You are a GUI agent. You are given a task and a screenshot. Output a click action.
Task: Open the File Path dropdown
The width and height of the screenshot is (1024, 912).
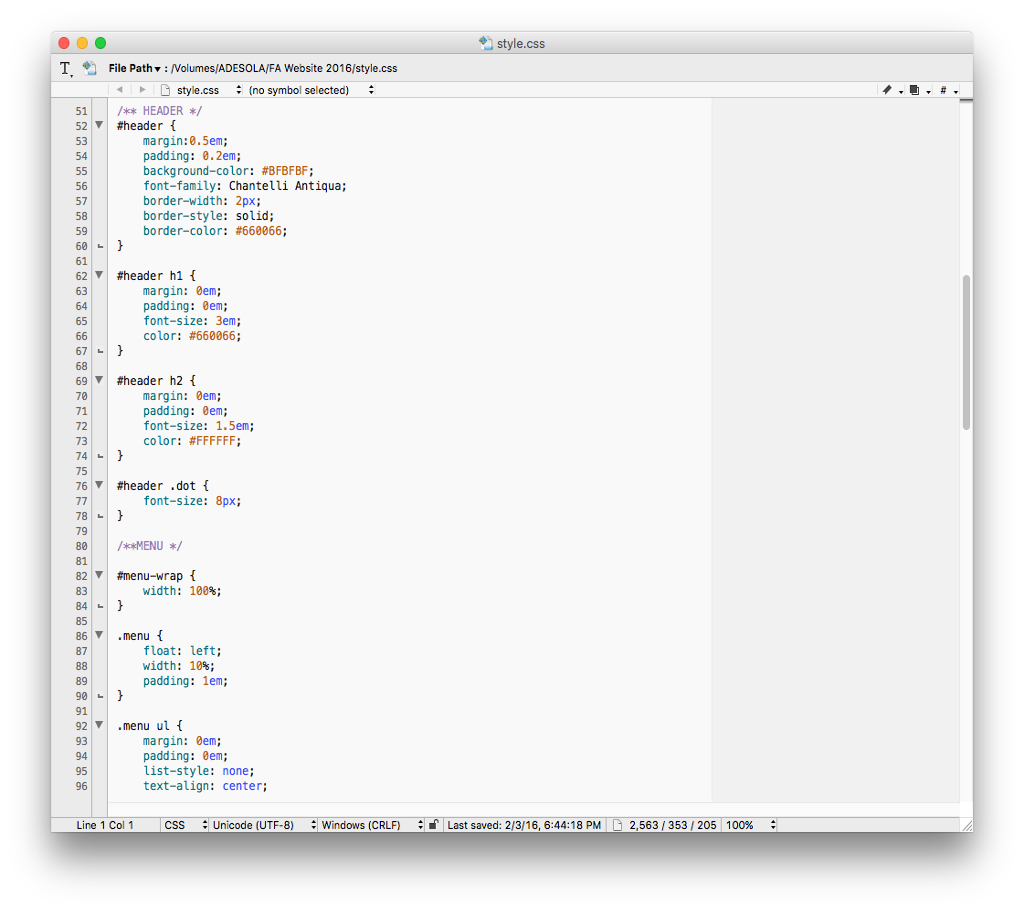click(135, 68)
